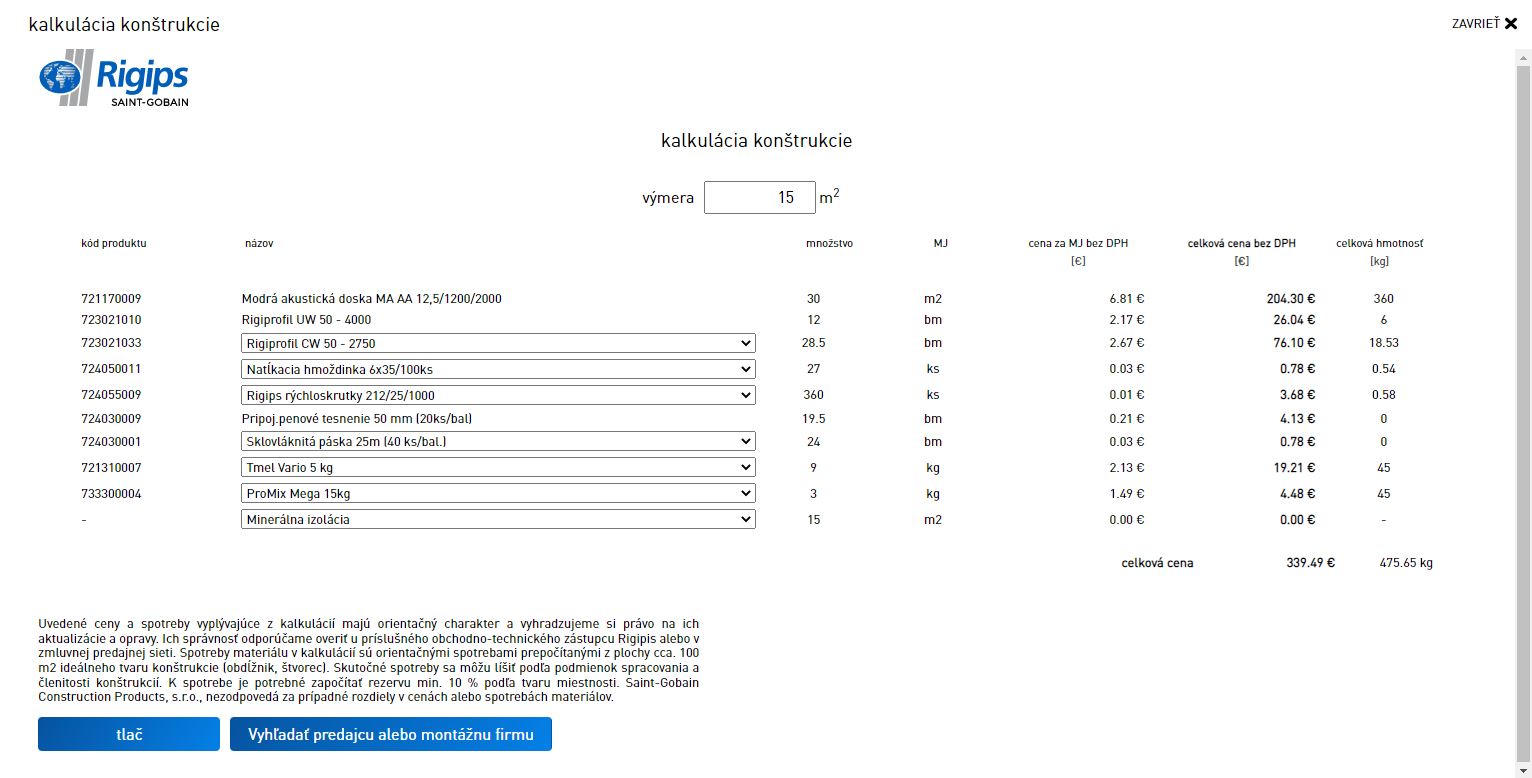This screenshot has height=778, width=1532.
Task: Expand the Tmel Vario 5 kg dropdown
Action: pyautogui.click(x=498, y=467)
